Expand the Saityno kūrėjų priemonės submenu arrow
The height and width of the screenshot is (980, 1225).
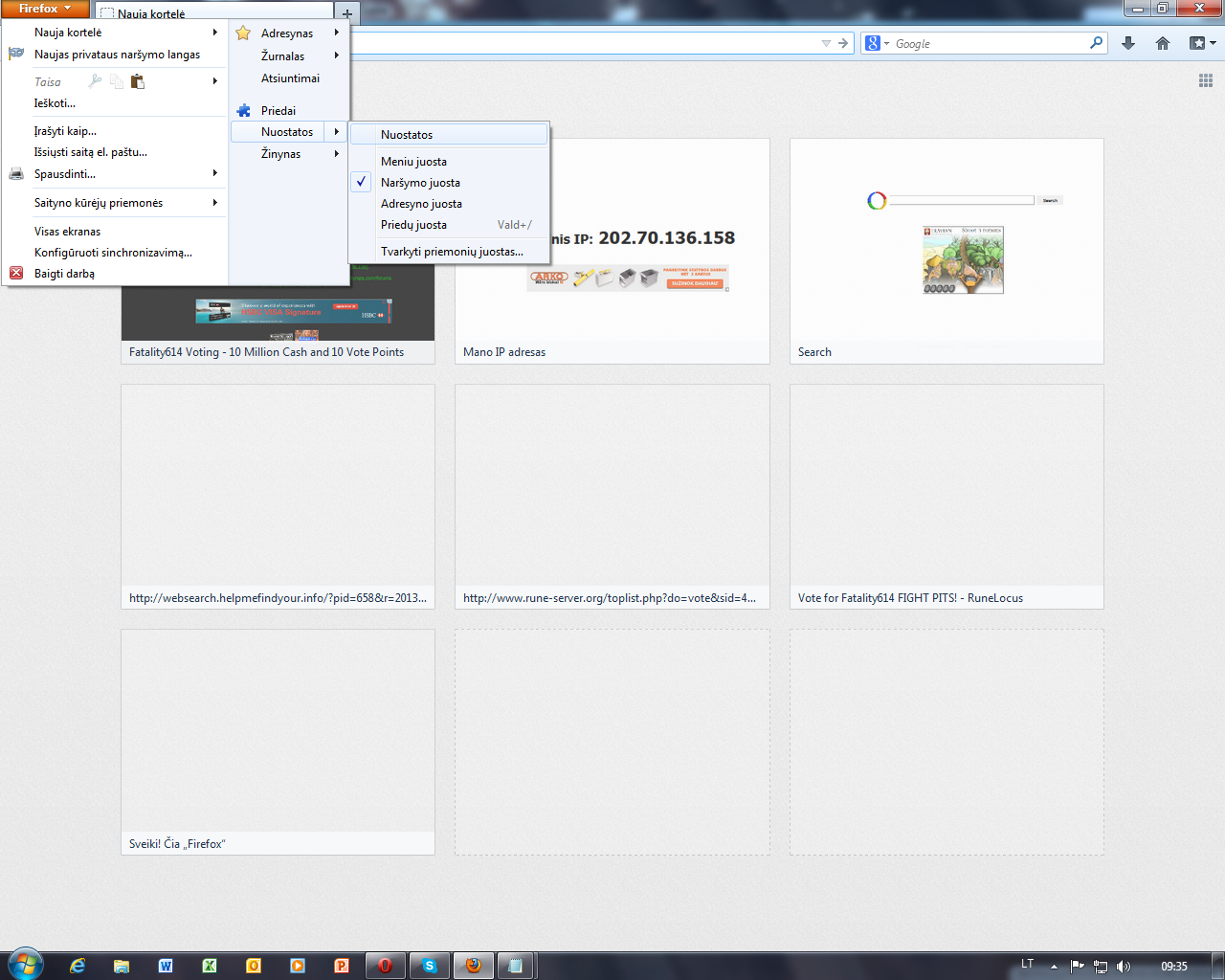click(x=215, y=202)
